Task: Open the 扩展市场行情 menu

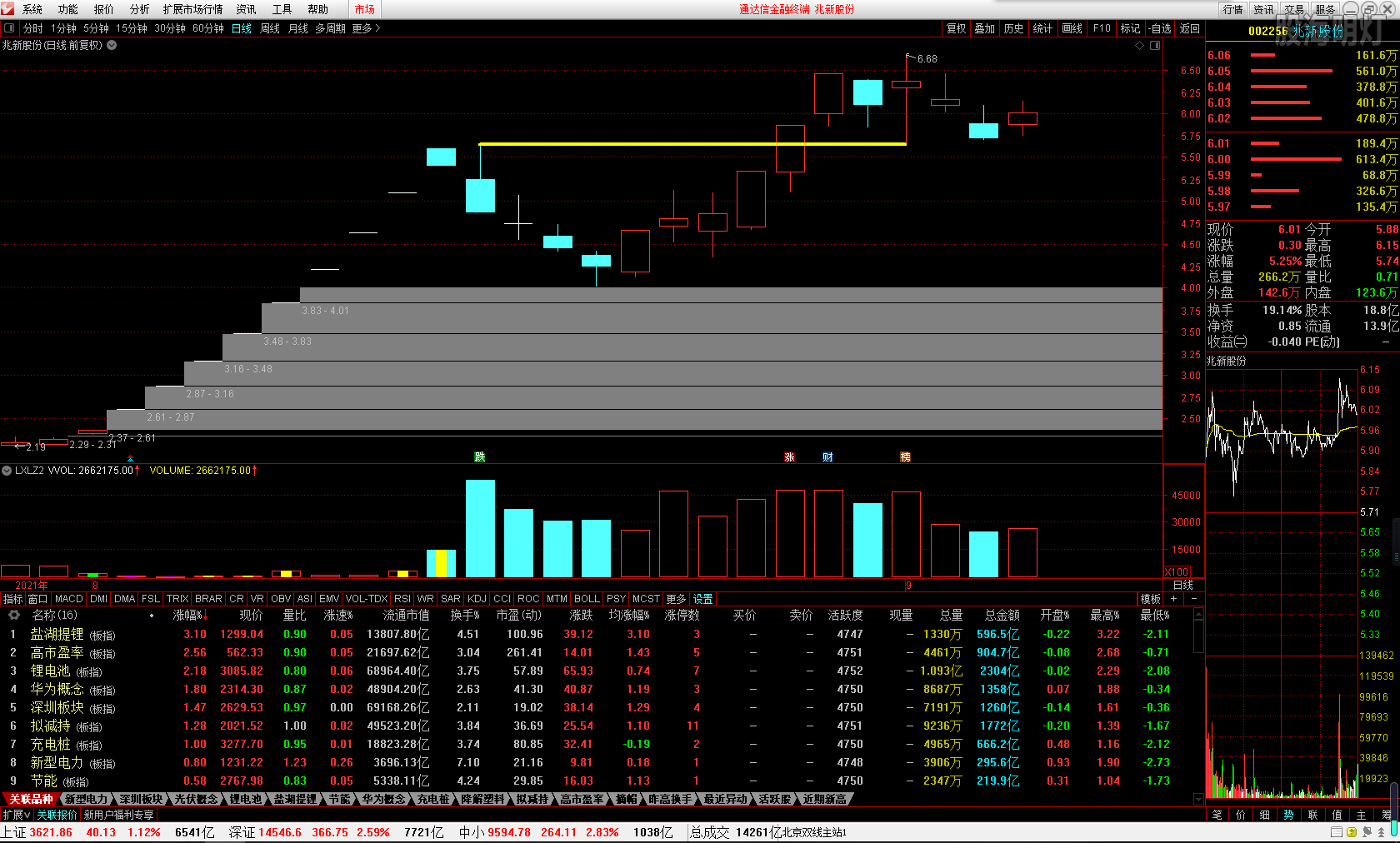Action: 193,9
